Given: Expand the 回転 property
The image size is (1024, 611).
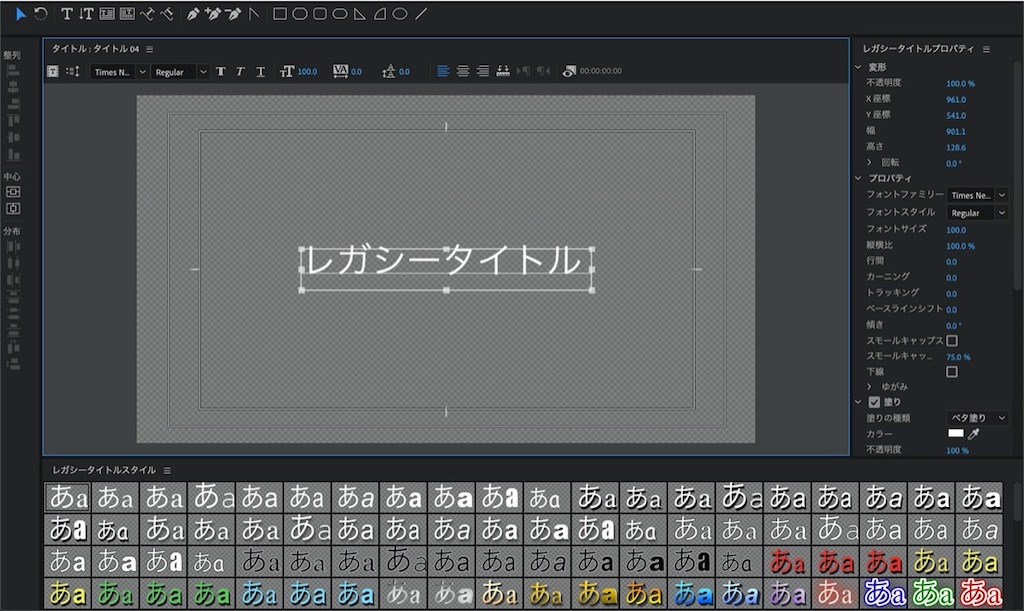Looking at the screenshot, I should 869,162.
